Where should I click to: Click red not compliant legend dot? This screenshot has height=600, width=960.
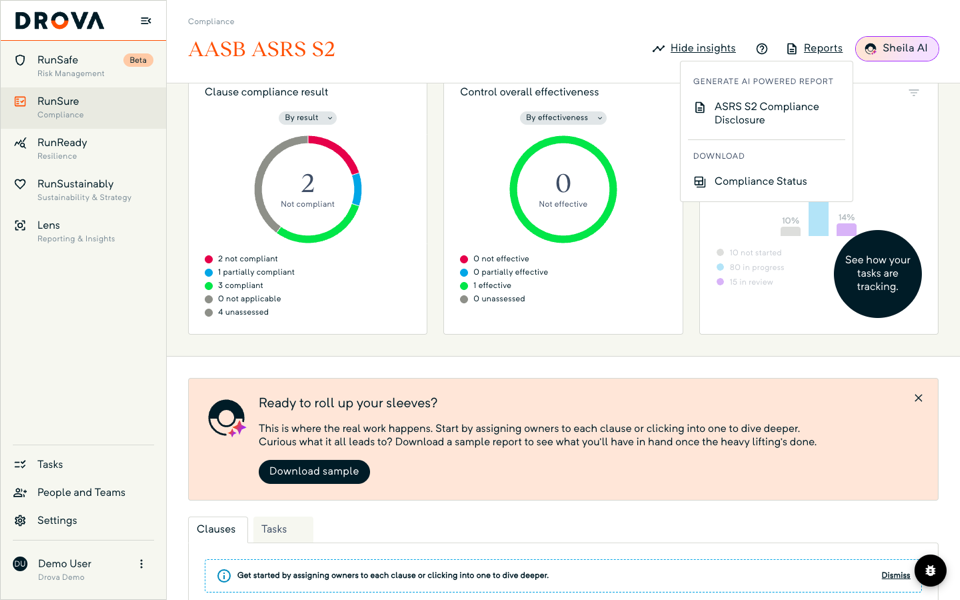pos(209,259)
